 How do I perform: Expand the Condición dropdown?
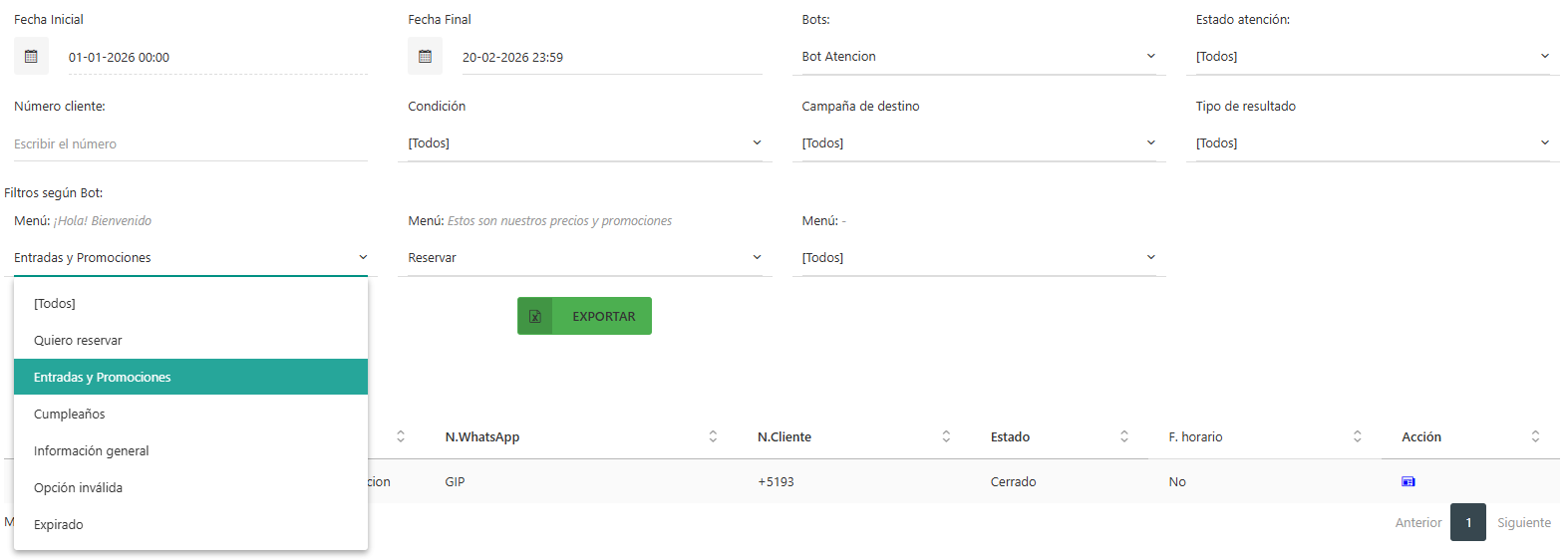(x=585, y=143)
